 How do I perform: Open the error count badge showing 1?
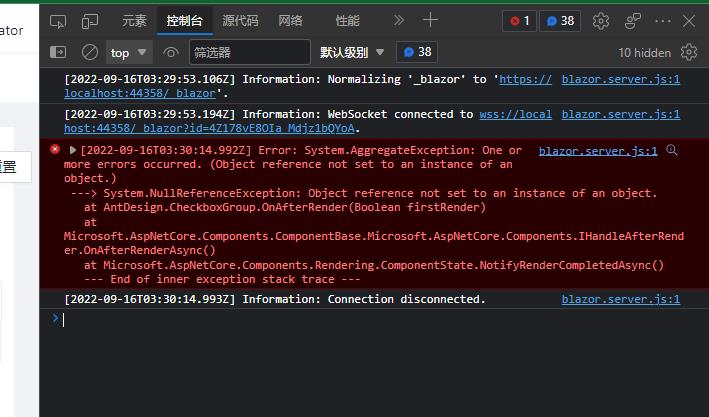click(x=520, y=21)
